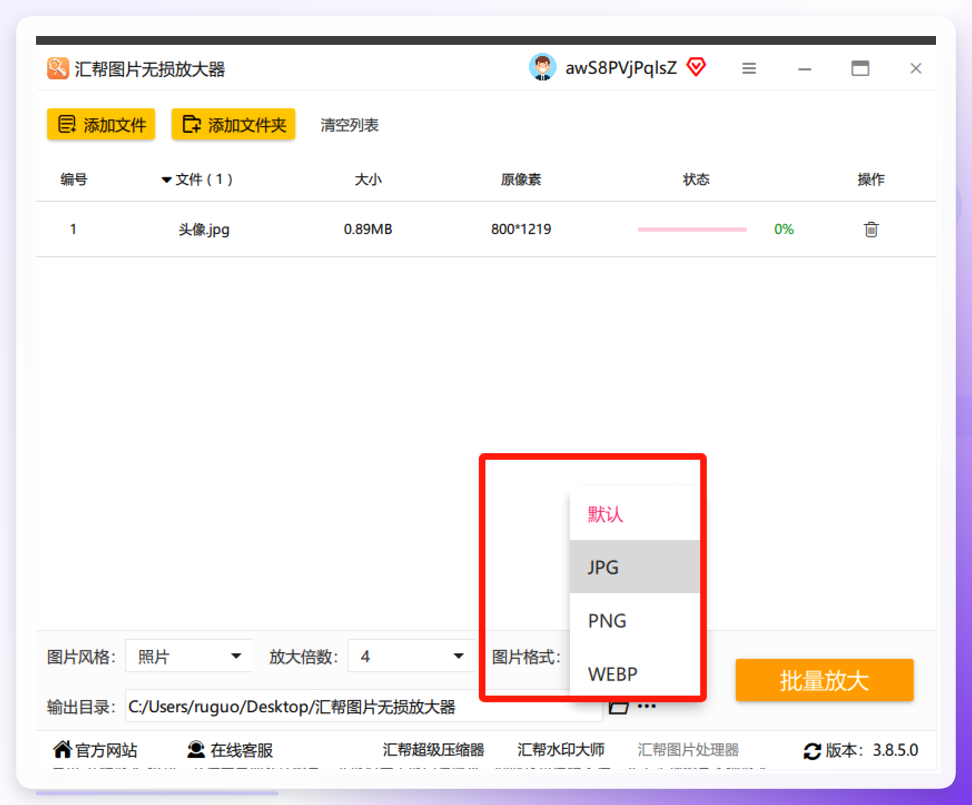
Task: Click 清空列表 to clear list
Action: pyautogui.click(x=350, y=125)
